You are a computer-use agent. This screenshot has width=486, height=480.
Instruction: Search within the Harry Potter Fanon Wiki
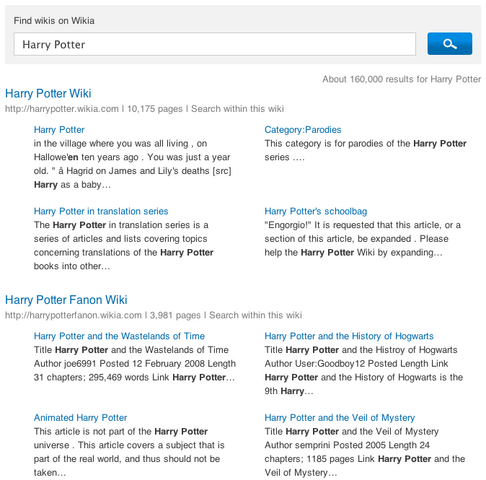(x=255, y=315)
